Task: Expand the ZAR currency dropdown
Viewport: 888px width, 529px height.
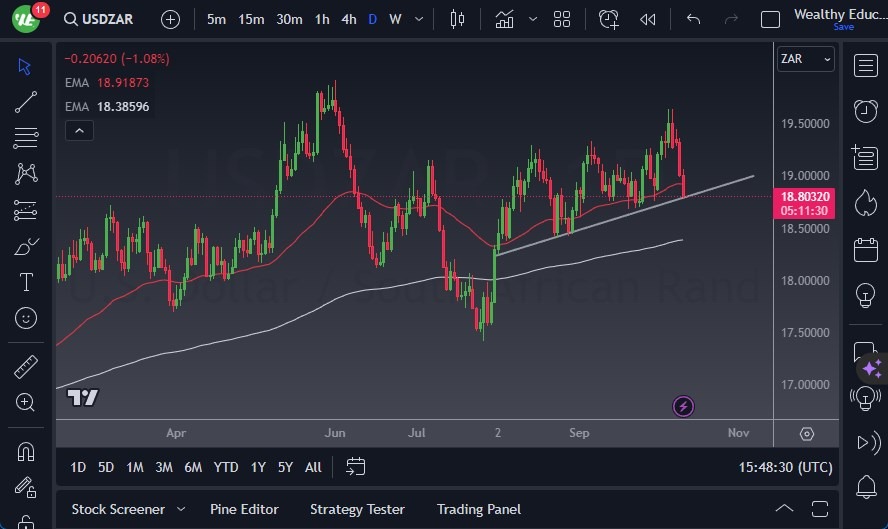Action: 806,59
